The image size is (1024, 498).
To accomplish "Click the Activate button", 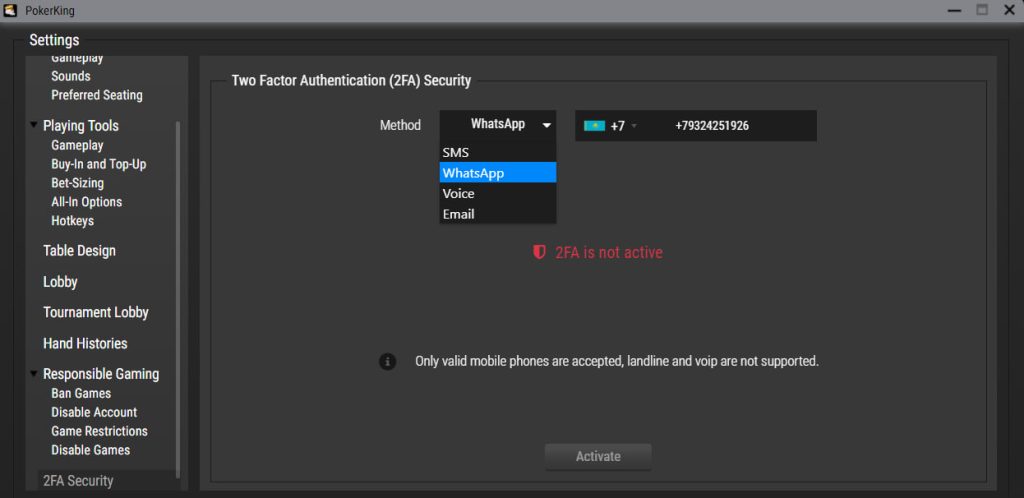I will (x=598, y=456).
